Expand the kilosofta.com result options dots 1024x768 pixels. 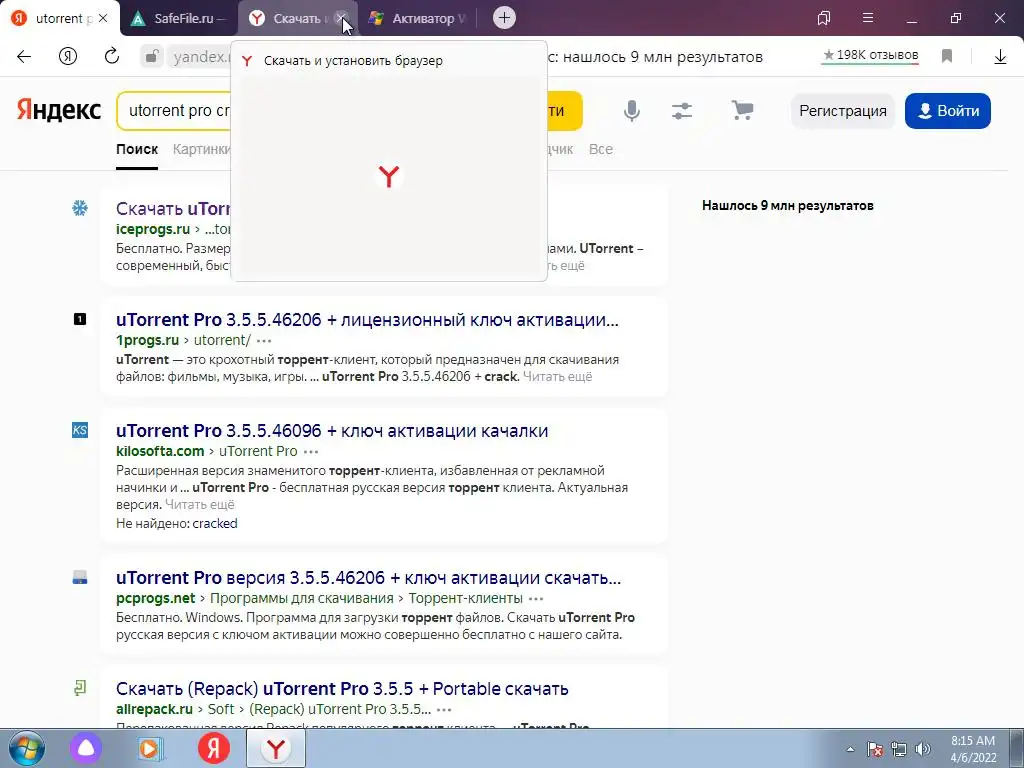(x=311, y=452)
